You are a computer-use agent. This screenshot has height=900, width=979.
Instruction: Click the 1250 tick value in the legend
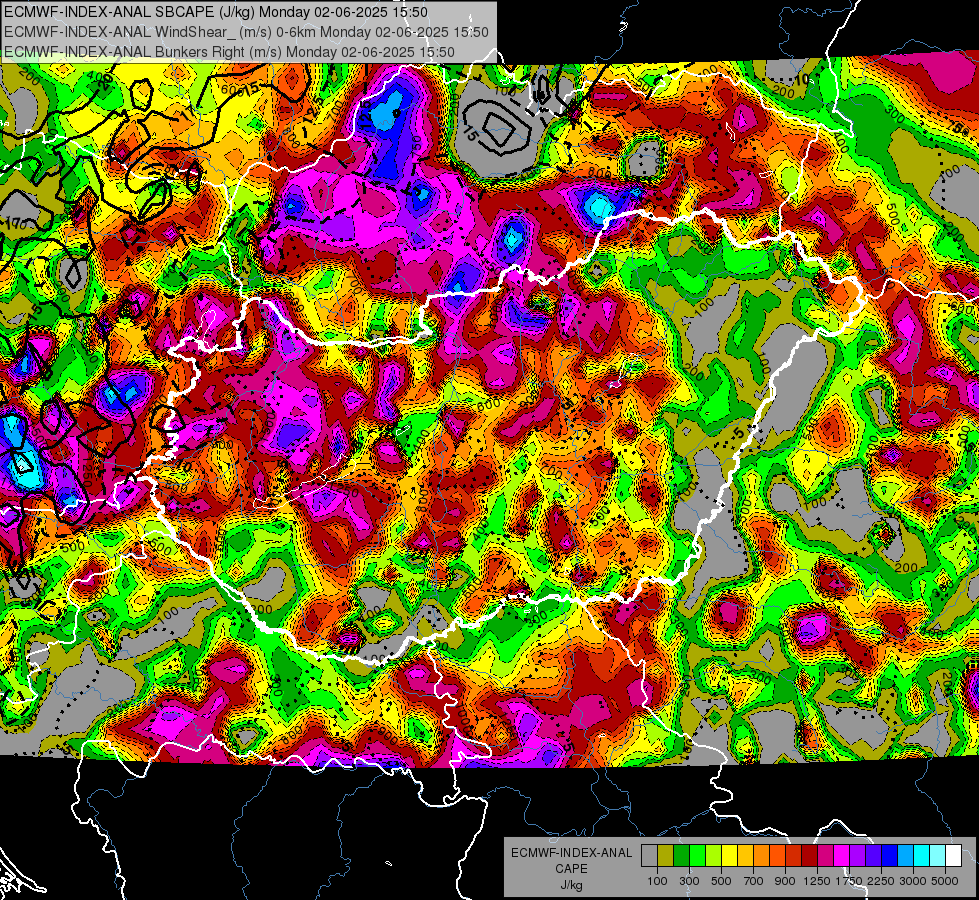pos(817,881)
